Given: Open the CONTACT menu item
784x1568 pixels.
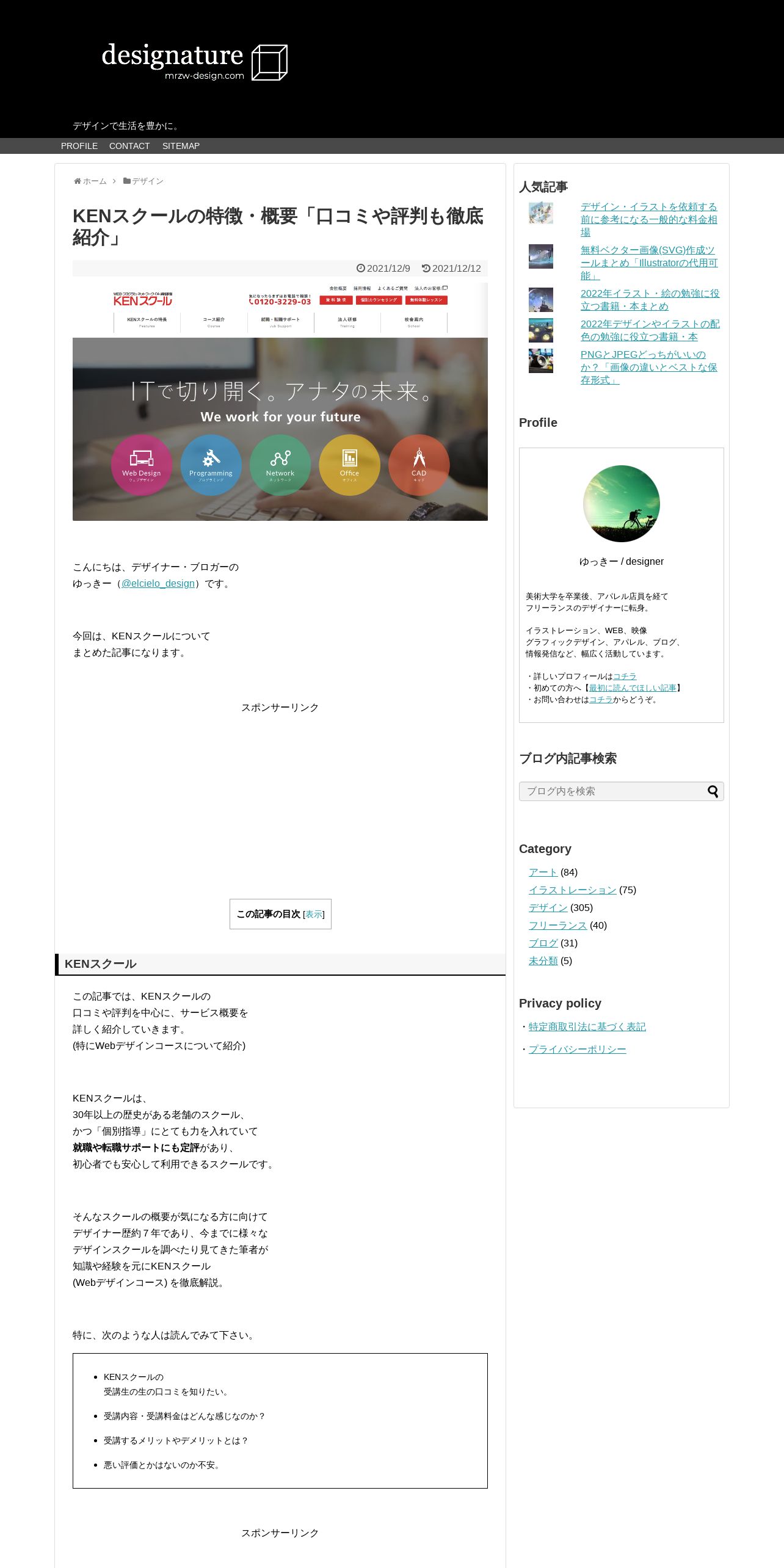Looking at the screenshot, I should pos(129,146).
